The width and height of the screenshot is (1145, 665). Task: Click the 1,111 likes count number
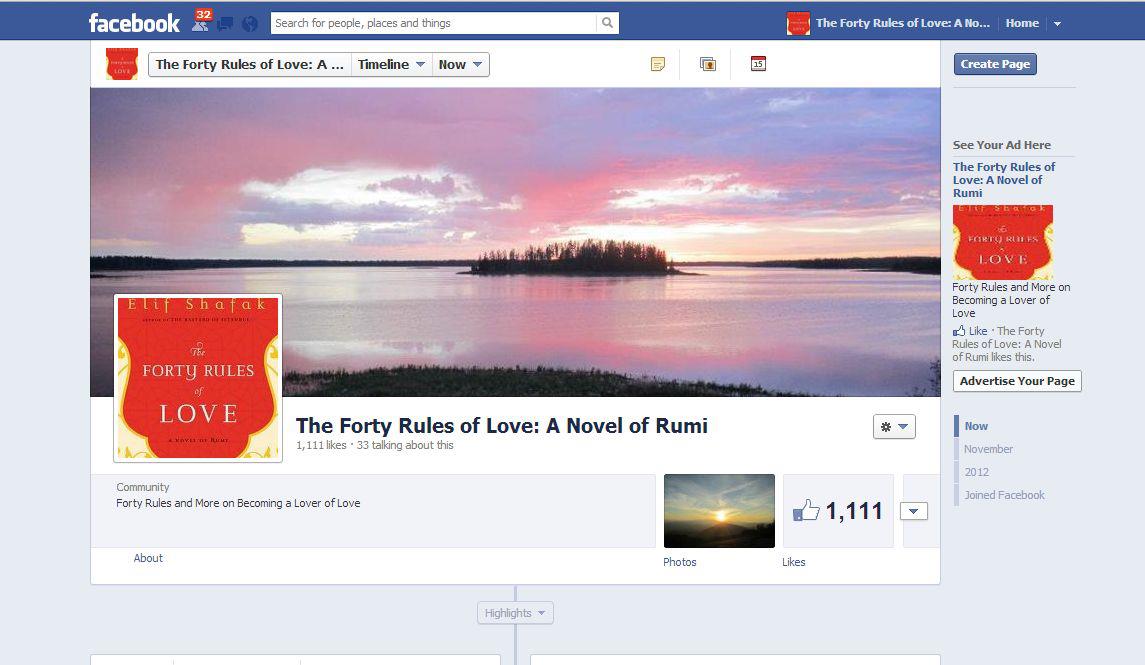tap(854, 511)
